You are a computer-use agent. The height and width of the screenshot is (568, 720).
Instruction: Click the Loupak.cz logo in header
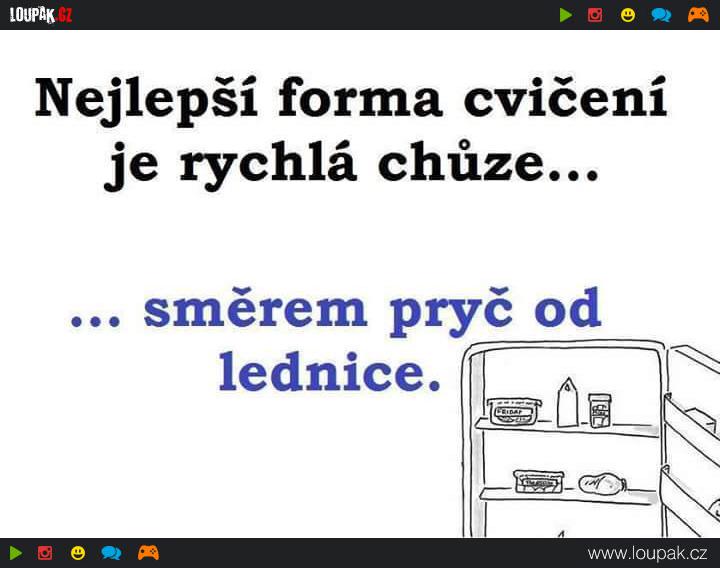[x=41, y=15]
